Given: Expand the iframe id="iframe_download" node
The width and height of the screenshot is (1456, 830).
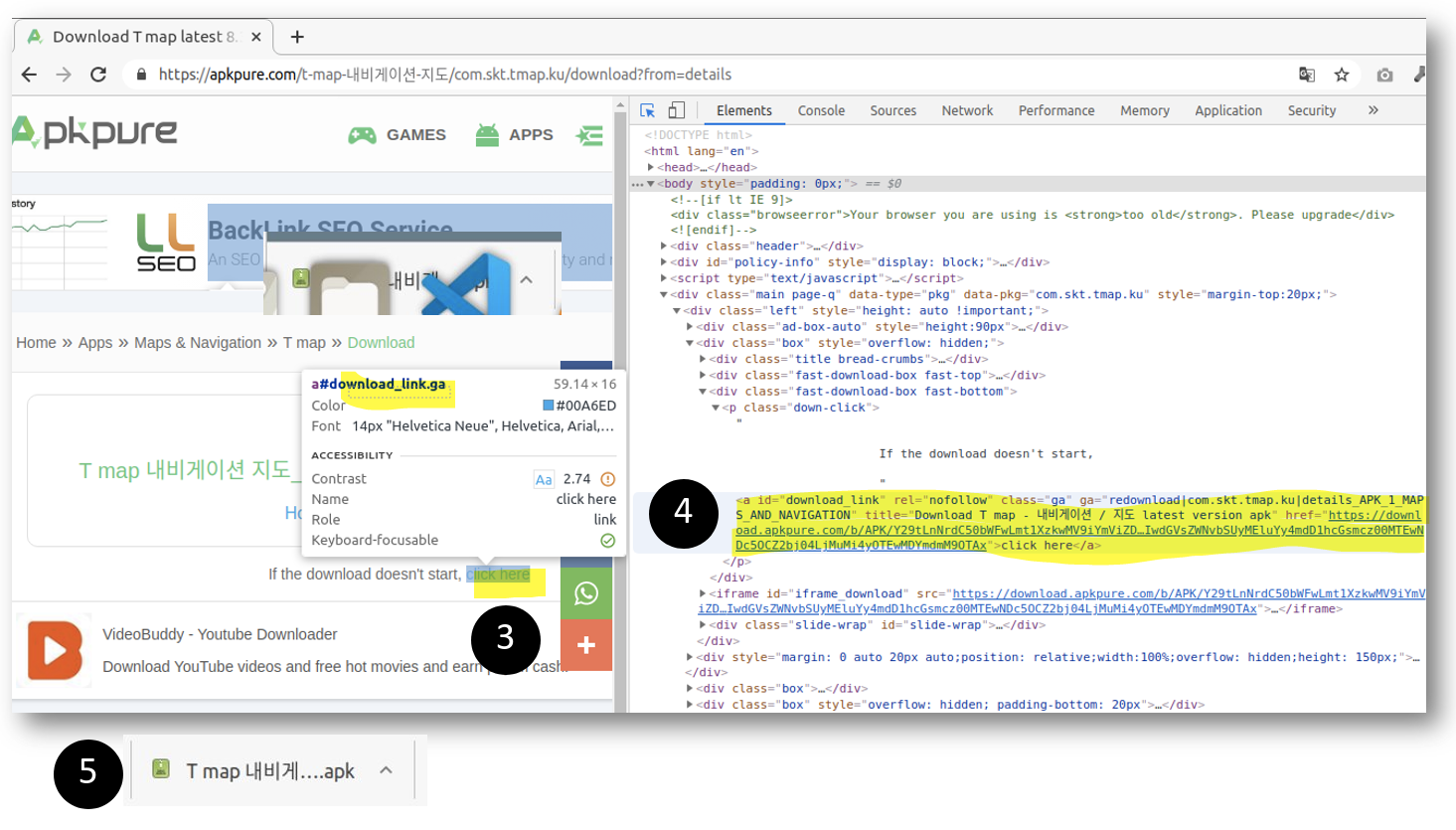Looking at the screenshot, I should [703, 593].
